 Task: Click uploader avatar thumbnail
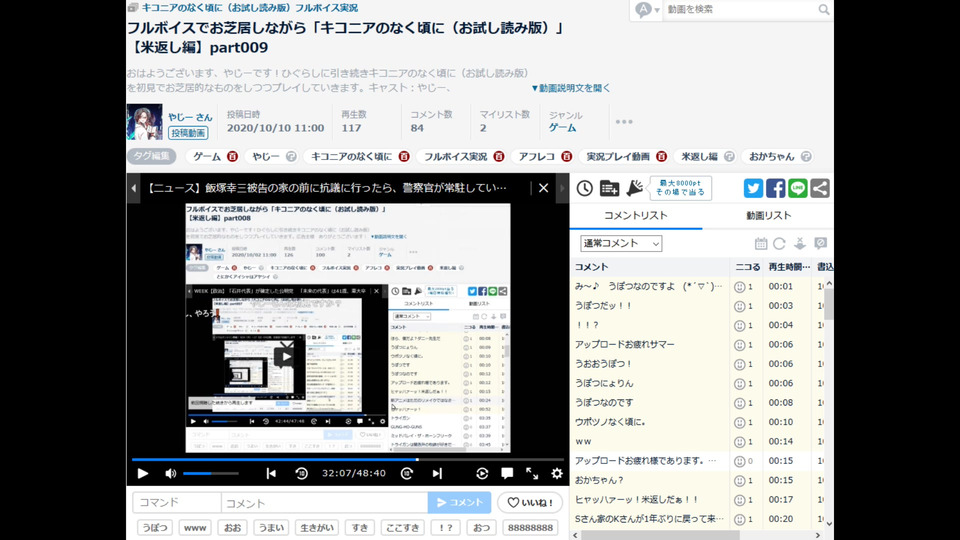point(144,122)
